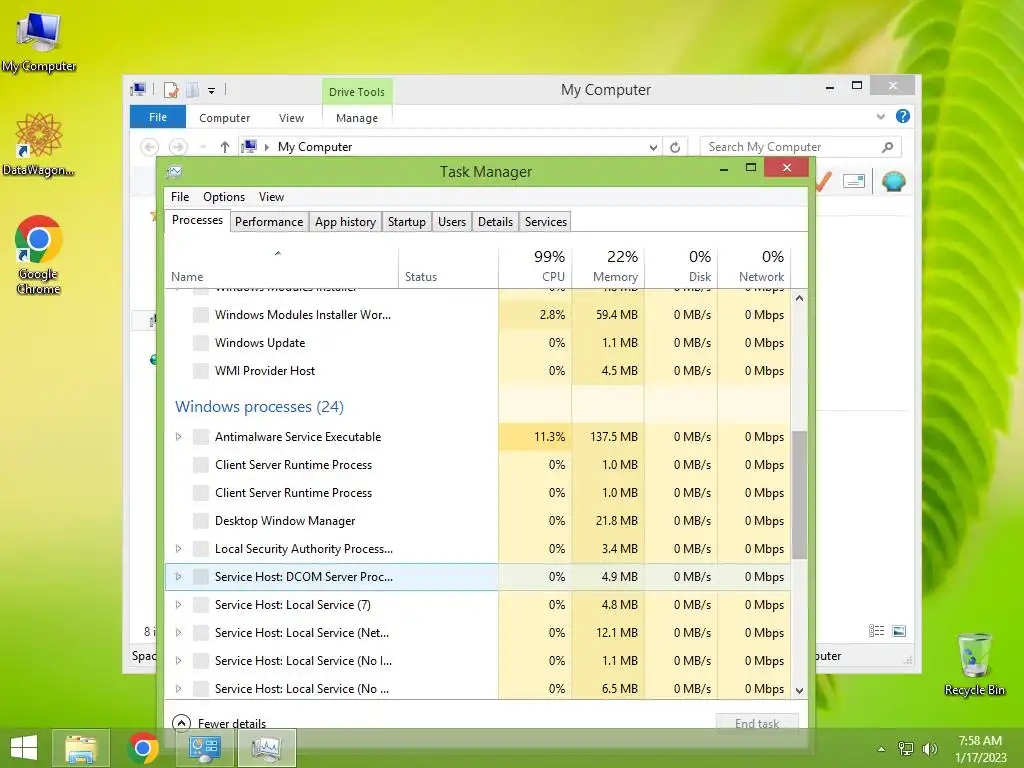Screen dimensions: 1024x768
Task: Sort processes by the Disk column
Action: 681,268
